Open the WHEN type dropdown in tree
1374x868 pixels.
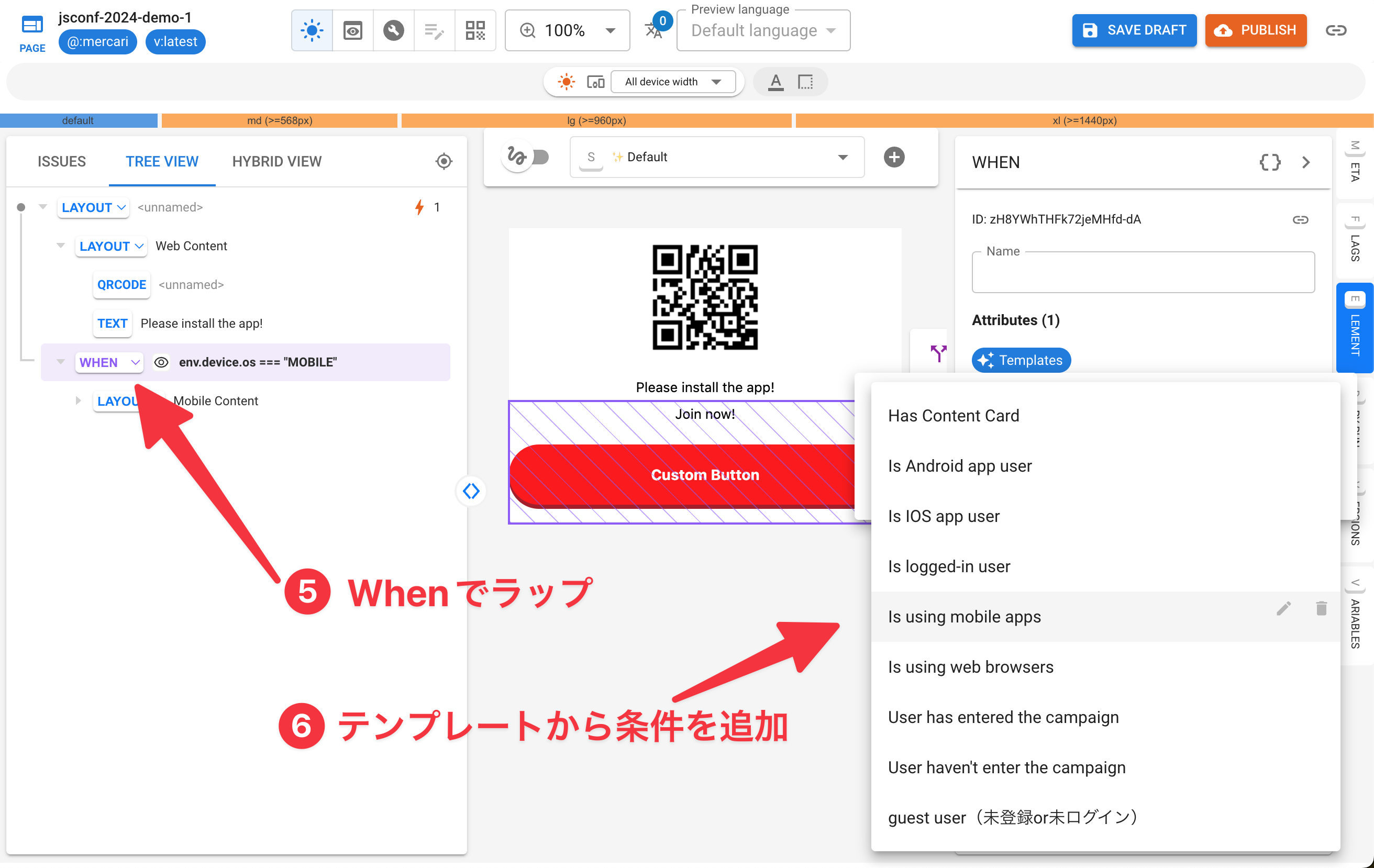[x=109, y=362]
